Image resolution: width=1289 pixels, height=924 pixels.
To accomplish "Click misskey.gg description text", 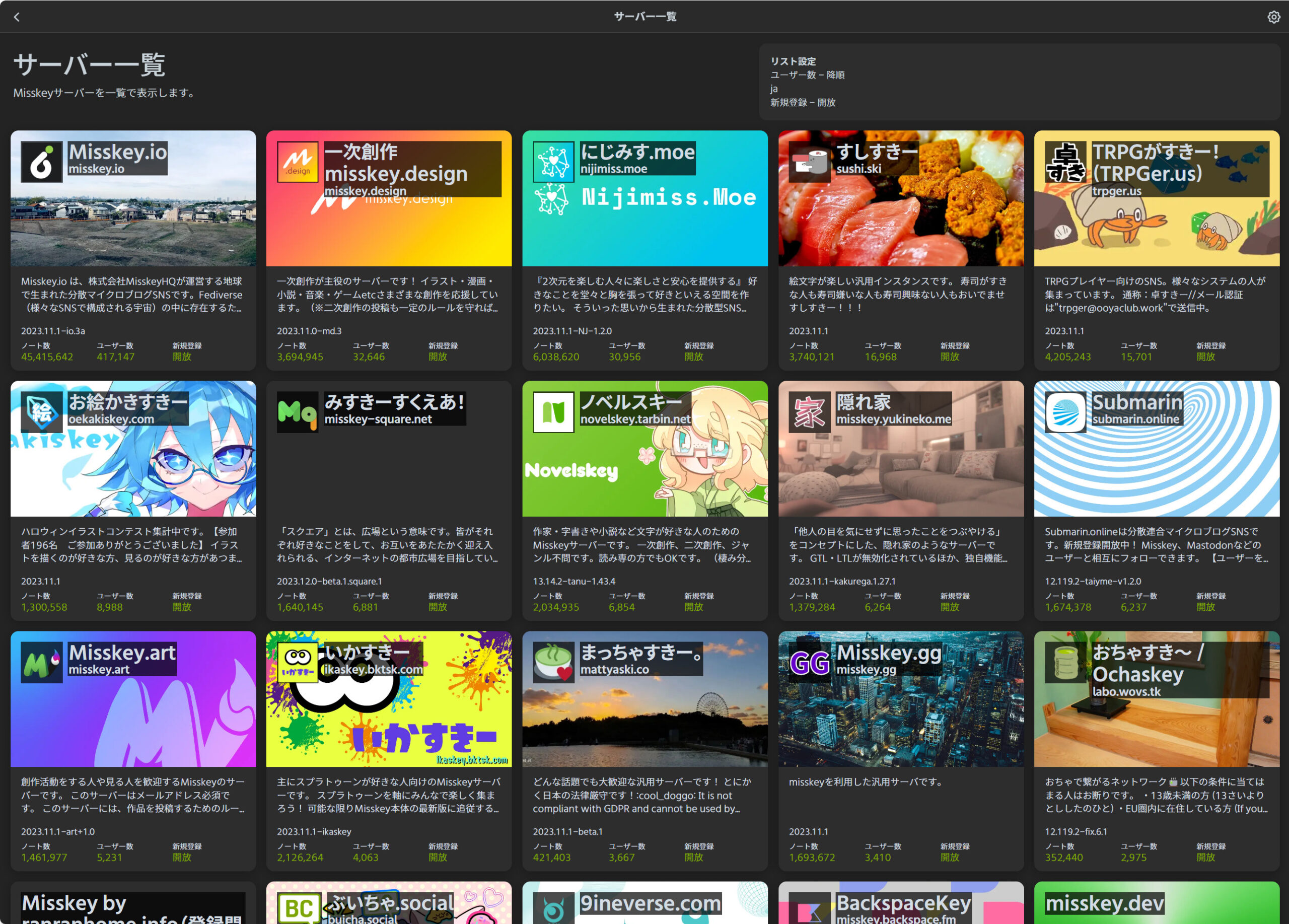I will click(x=866, y=782).
